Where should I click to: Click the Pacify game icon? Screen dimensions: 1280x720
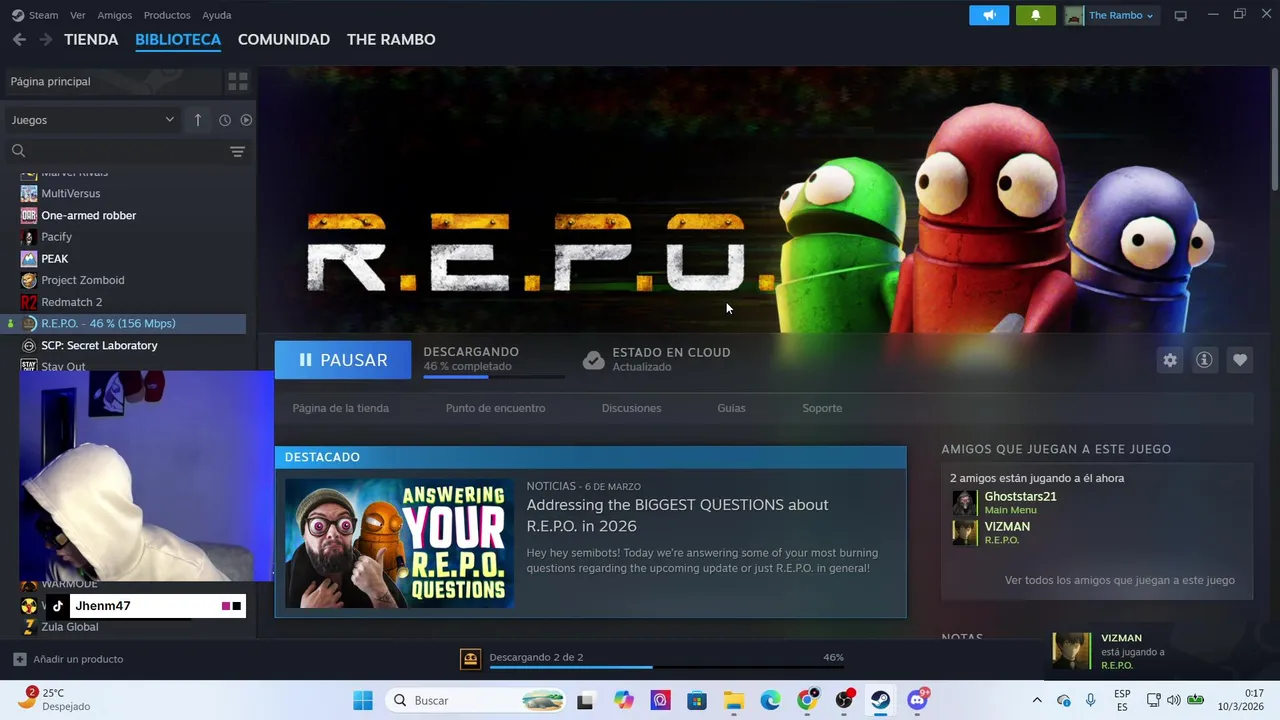[x=29, y=237]
